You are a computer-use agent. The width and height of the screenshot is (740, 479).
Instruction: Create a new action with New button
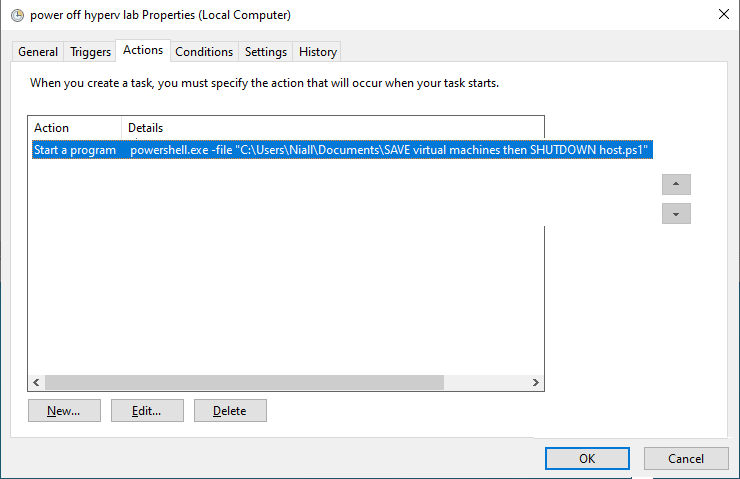pyautogui.click(x=64, y=411)
